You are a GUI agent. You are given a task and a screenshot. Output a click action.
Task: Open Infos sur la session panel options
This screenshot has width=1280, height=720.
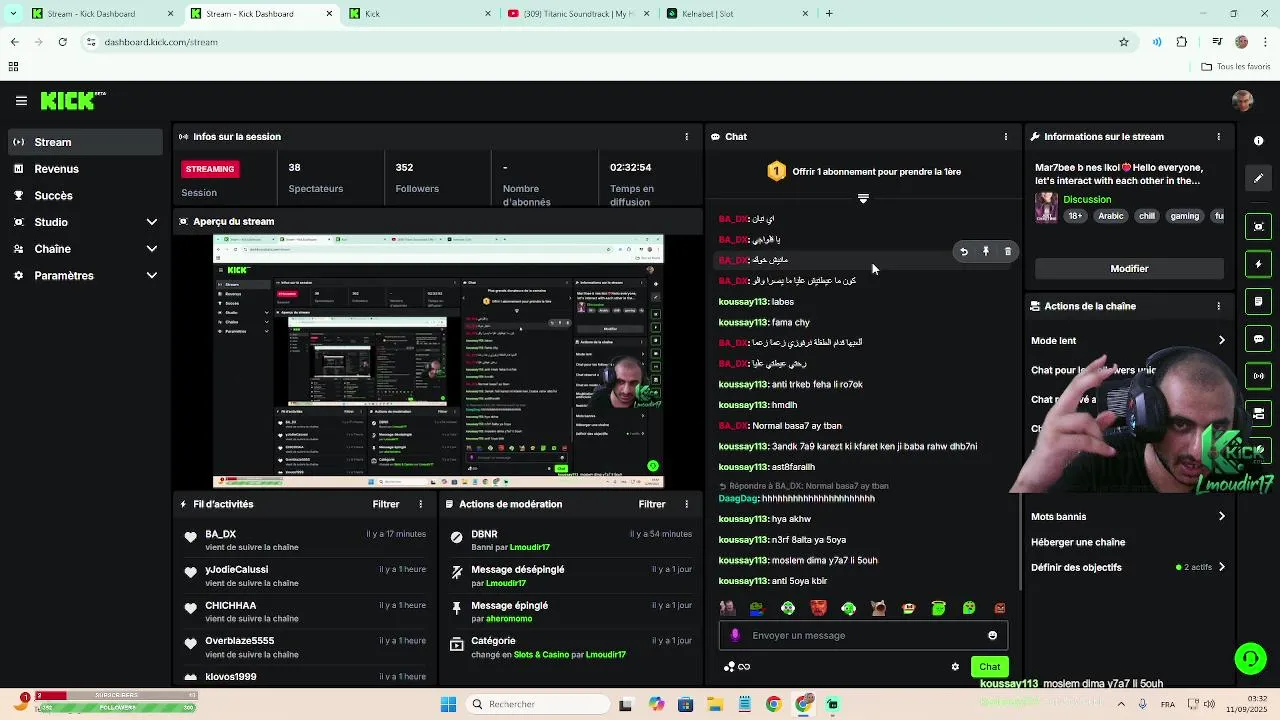coord(686,137)
